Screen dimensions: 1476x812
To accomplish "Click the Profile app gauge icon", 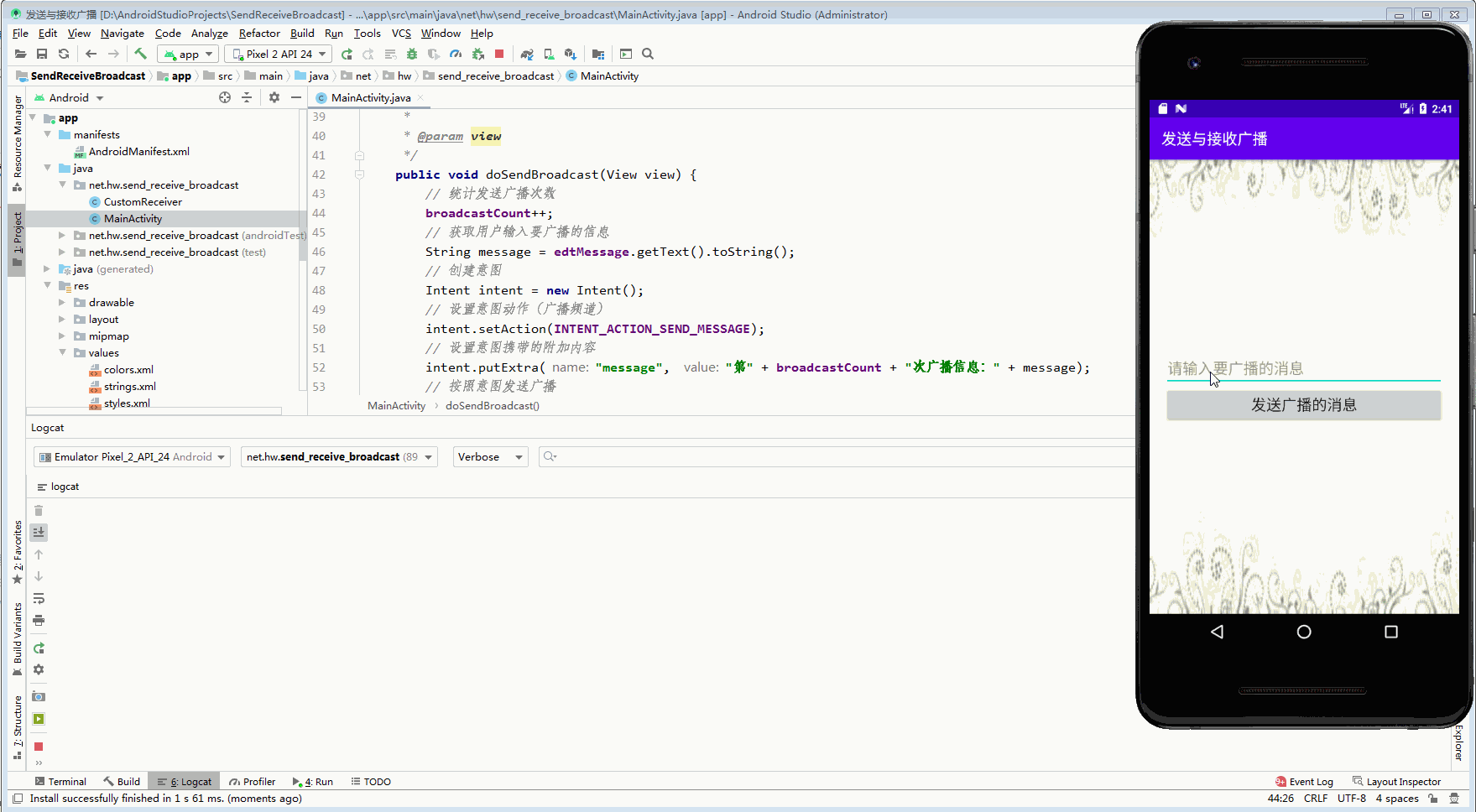I will [x=456, y=54].
